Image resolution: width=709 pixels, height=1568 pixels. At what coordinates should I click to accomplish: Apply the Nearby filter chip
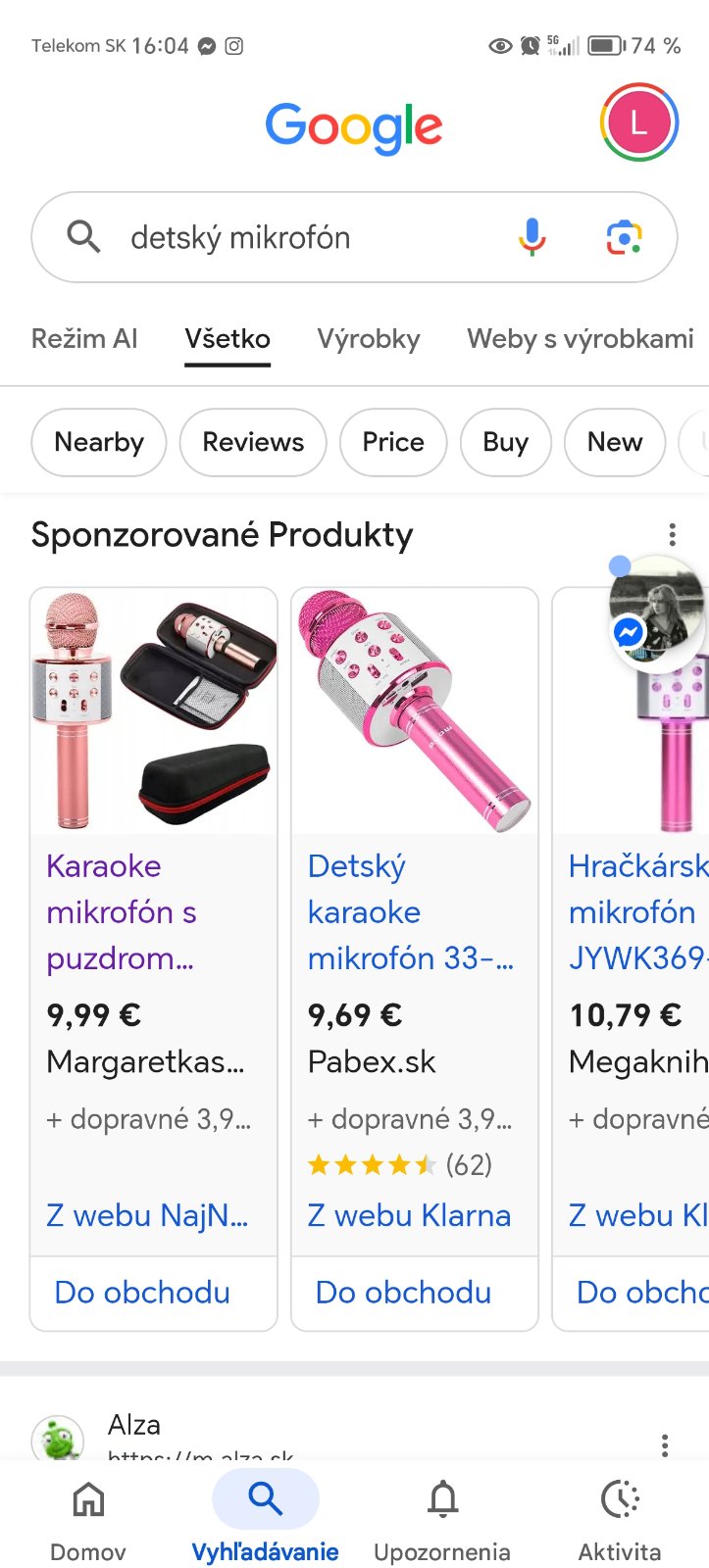pyautogui.click(x=99, y=442)
